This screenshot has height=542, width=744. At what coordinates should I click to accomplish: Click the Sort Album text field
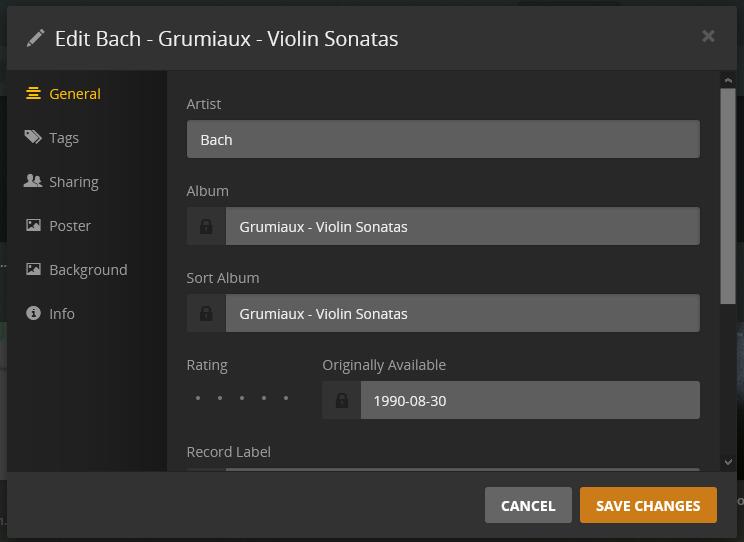coord(462,313)
